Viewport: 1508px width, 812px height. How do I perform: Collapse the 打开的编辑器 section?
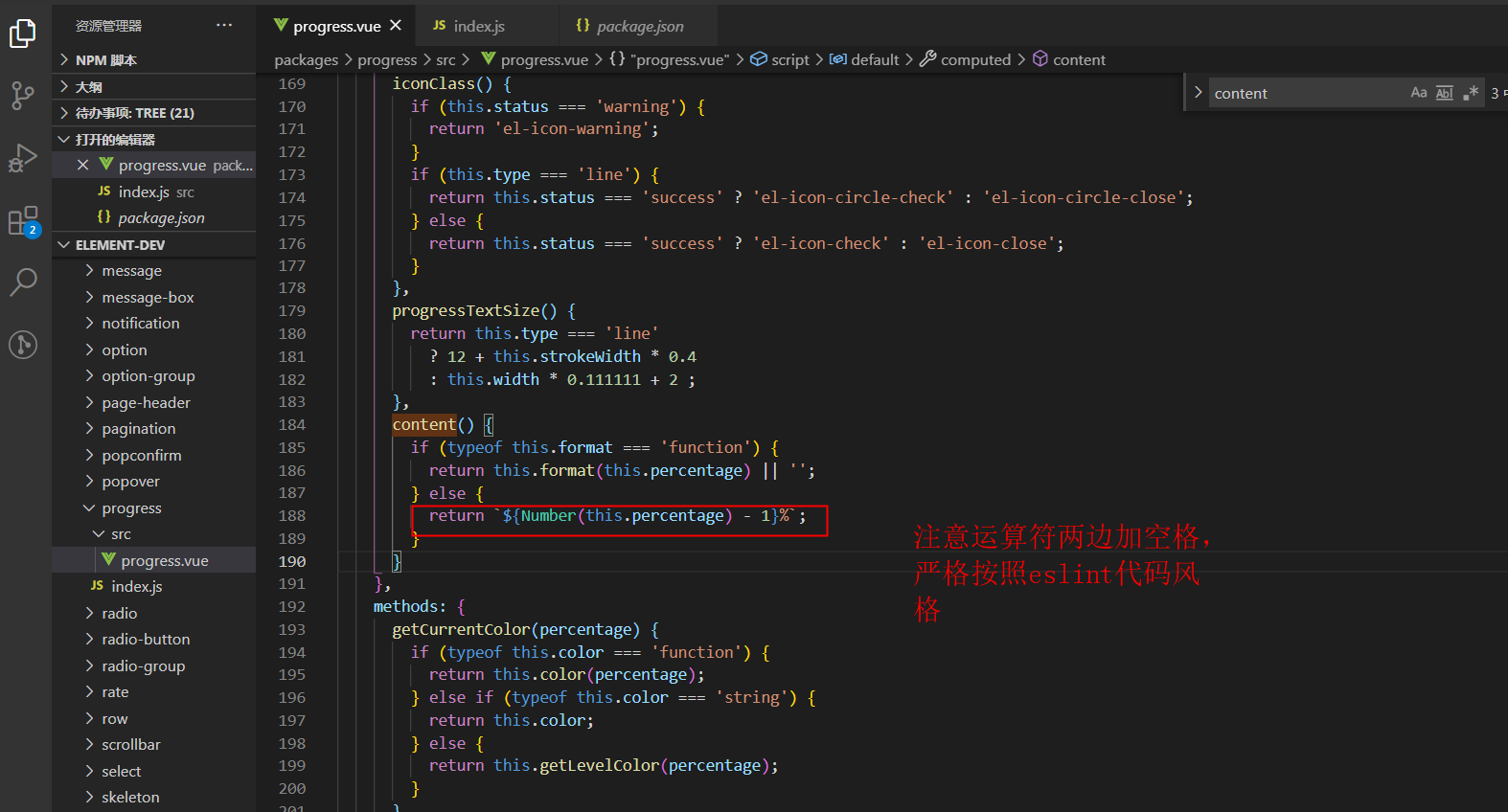point(153,140)
